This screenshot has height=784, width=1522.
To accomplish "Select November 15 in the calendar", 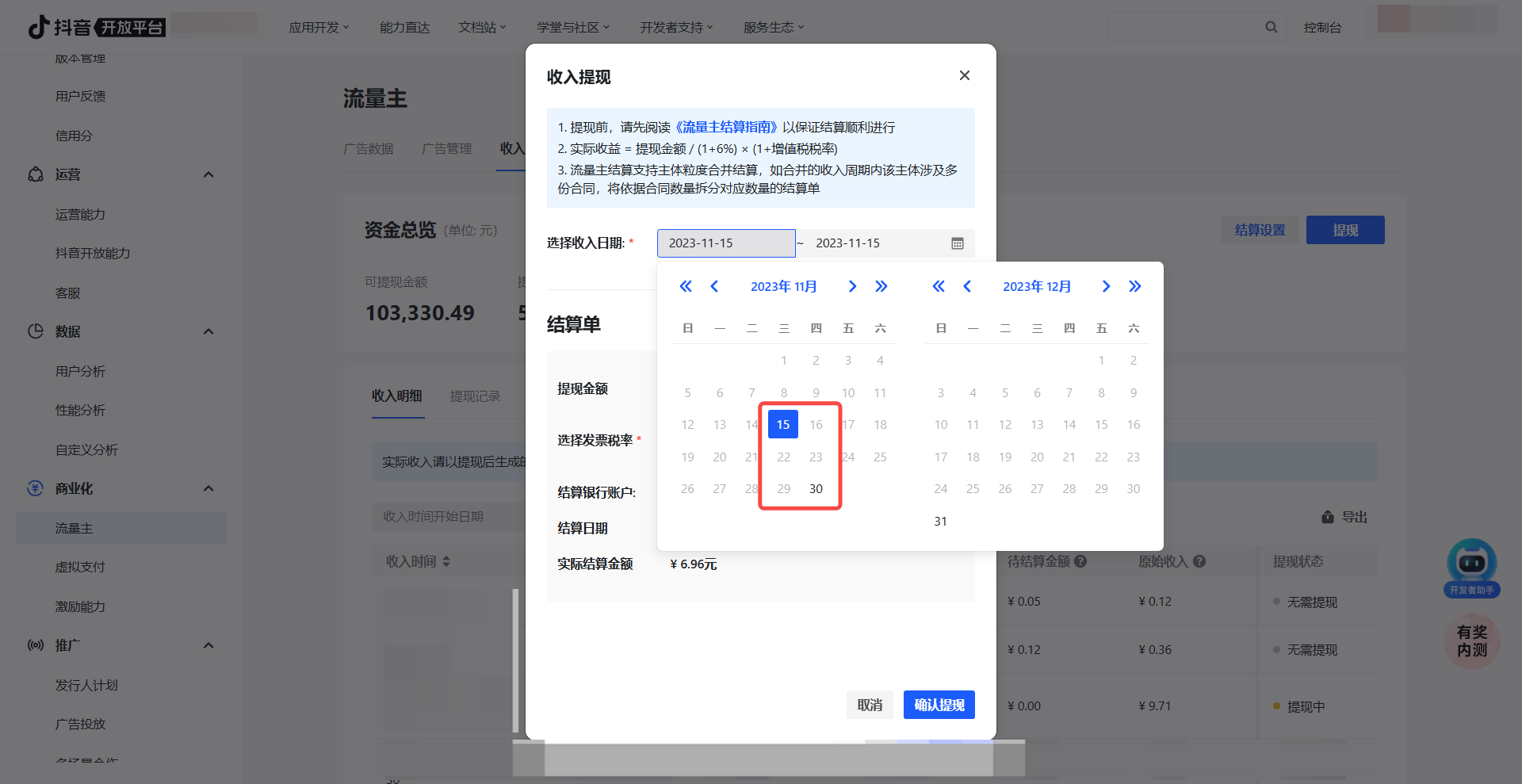I will pyautogui.click(x=783, y=425).
